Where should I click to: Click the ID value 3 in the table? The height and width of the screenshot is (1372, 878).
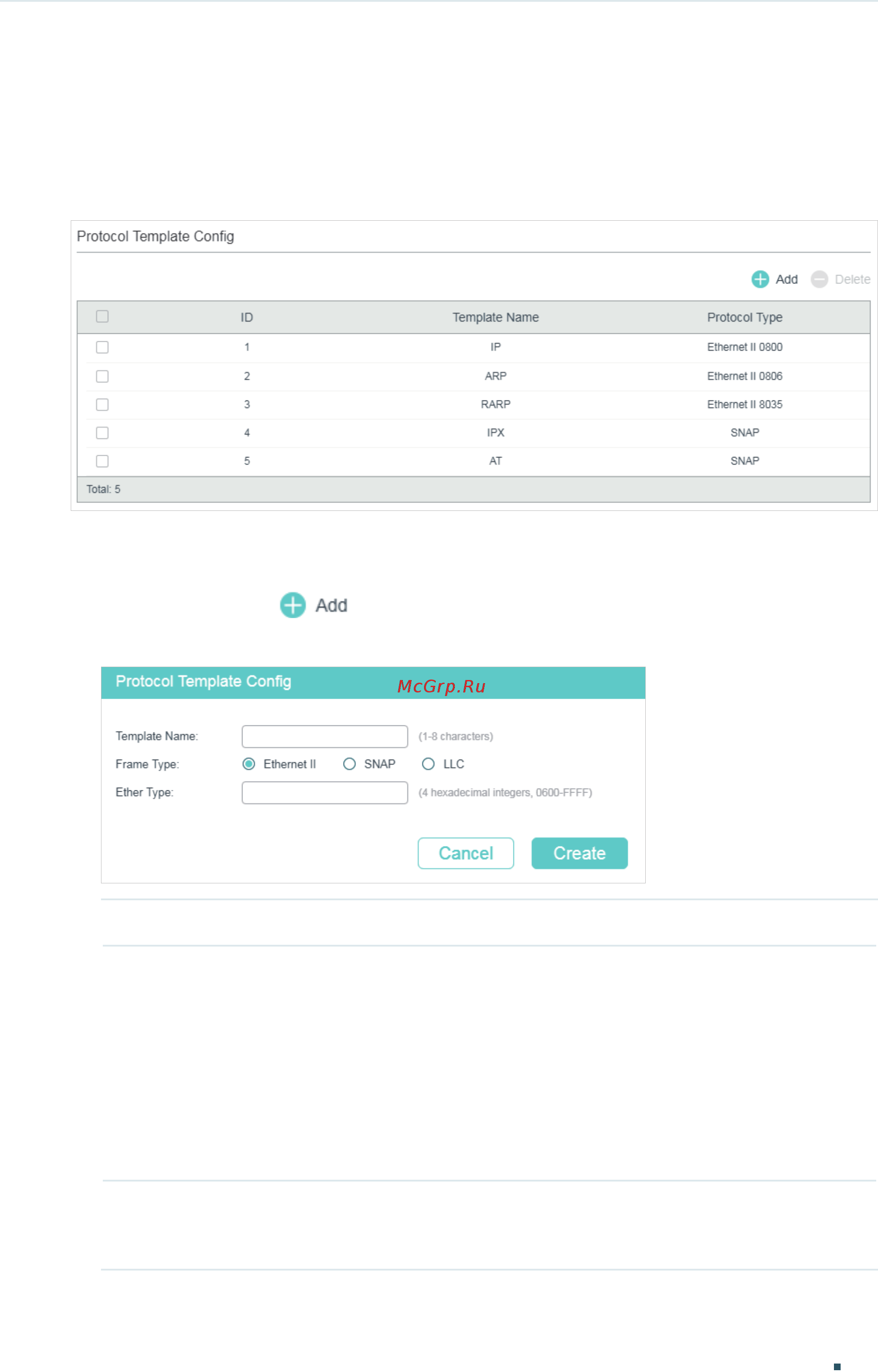coord(247,405)
